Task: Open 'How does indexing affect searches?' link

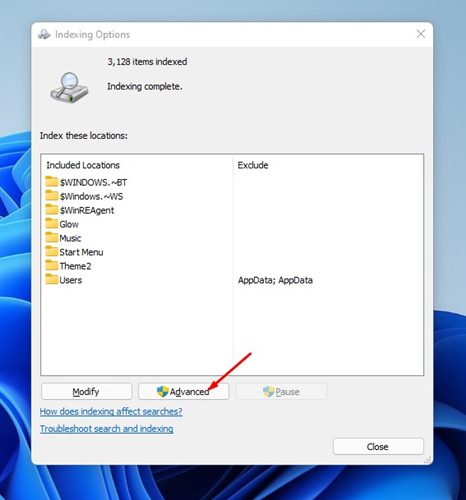Action: point(111,412)
